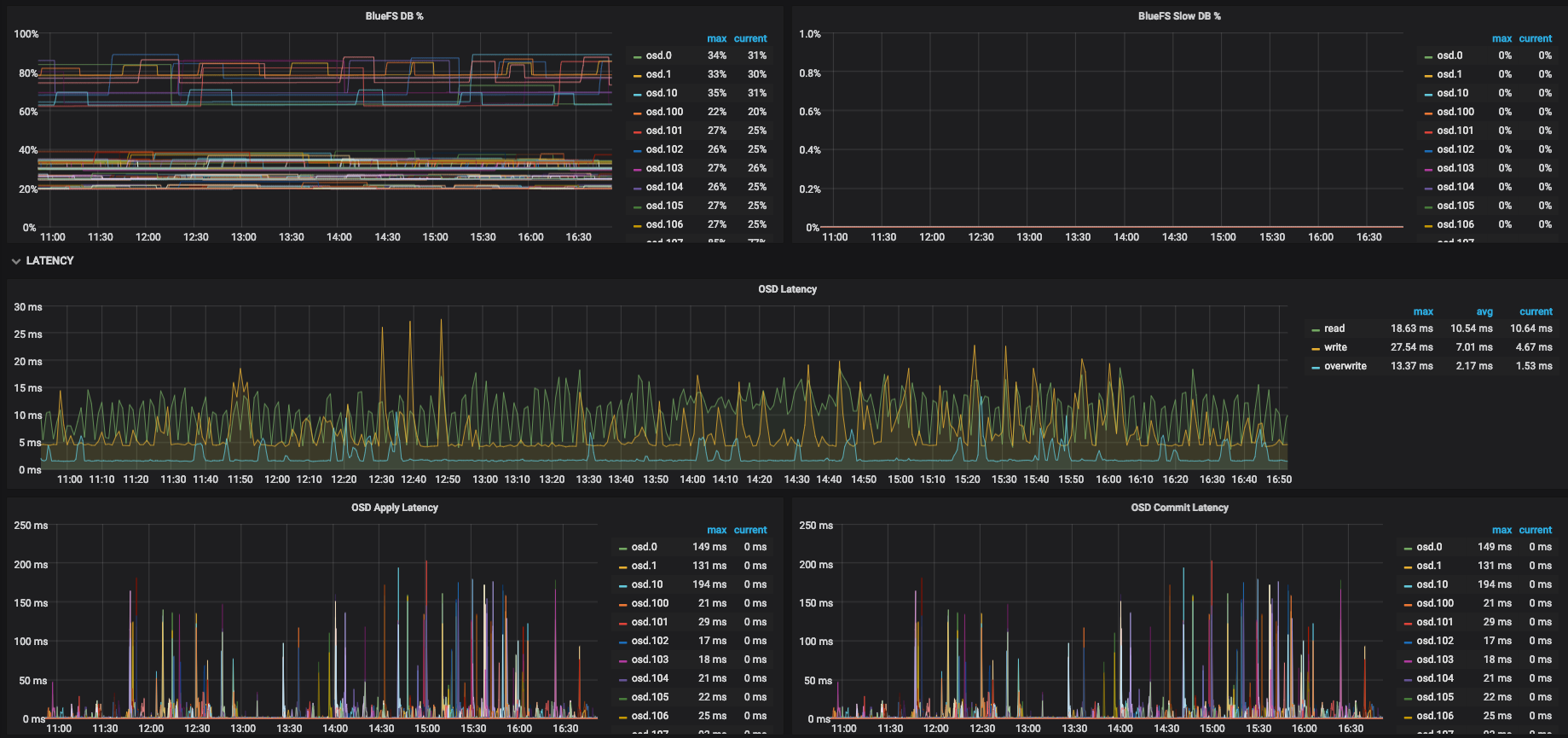Toggle osd.10 series in BlueFS DB % legend

click(662, 93)
